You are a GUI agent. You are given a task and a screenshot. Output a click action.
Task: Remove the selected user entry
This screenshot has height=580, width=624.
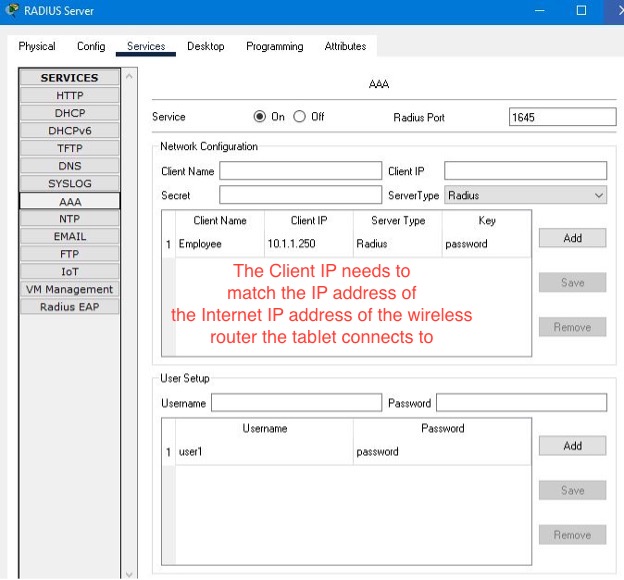point(572,535)
